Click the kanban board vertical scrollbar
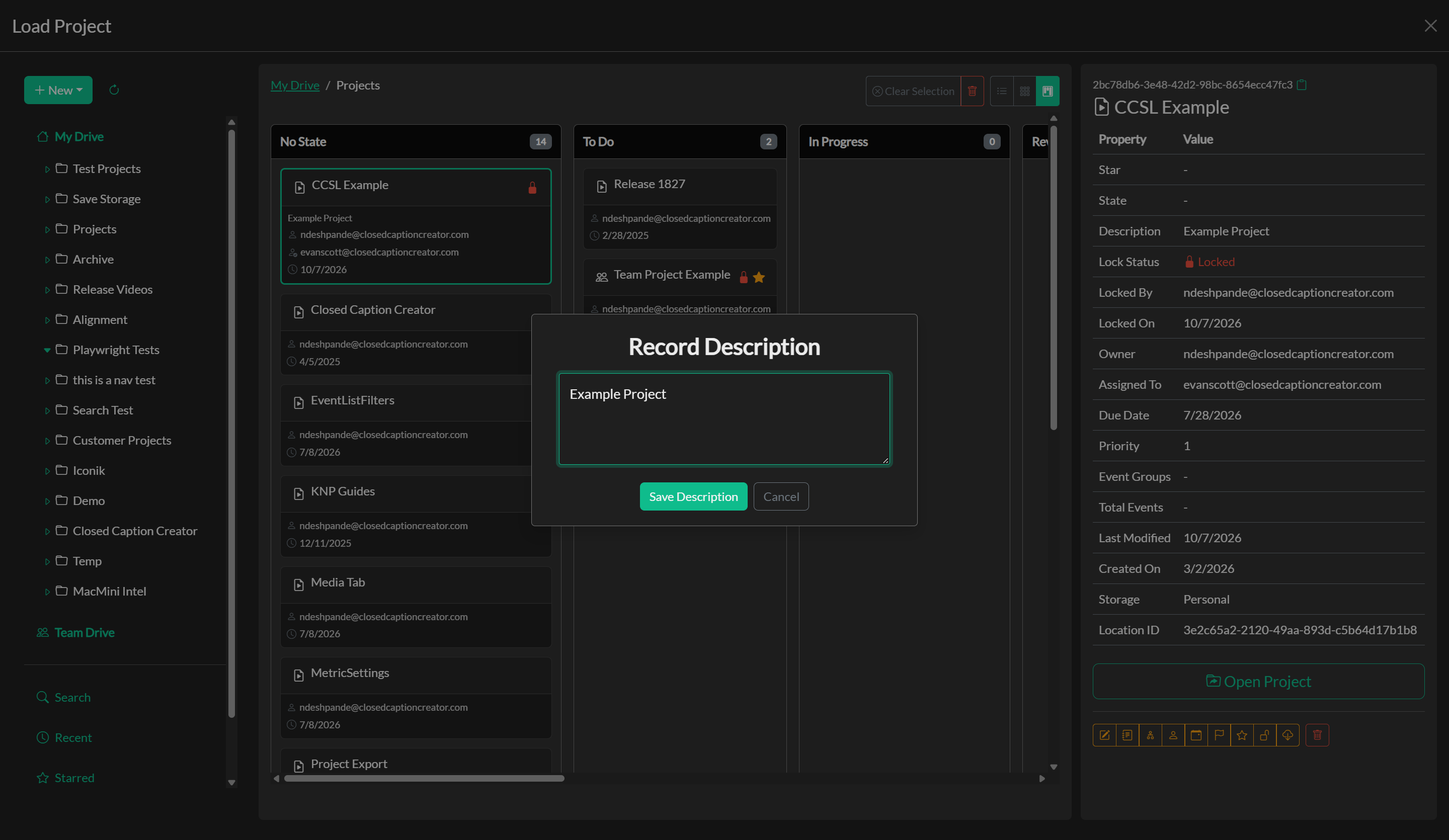1449x840 pixels. point(1054,278)
